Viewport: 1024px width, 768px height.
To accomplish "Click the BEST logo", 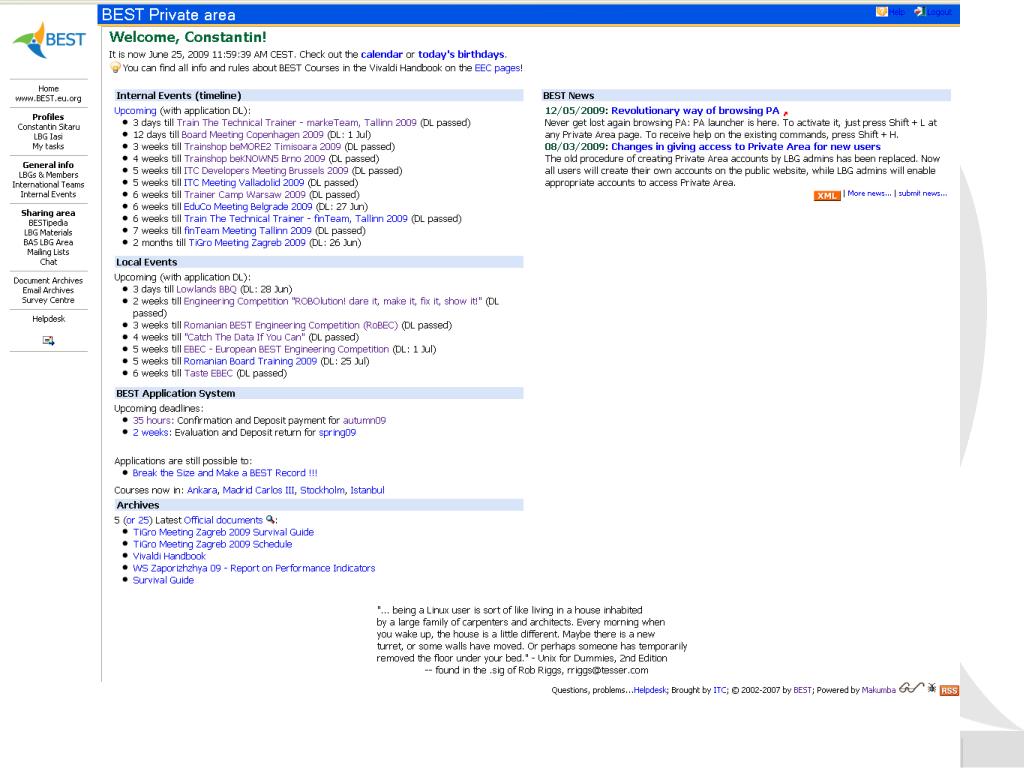I will coord(49,40).
